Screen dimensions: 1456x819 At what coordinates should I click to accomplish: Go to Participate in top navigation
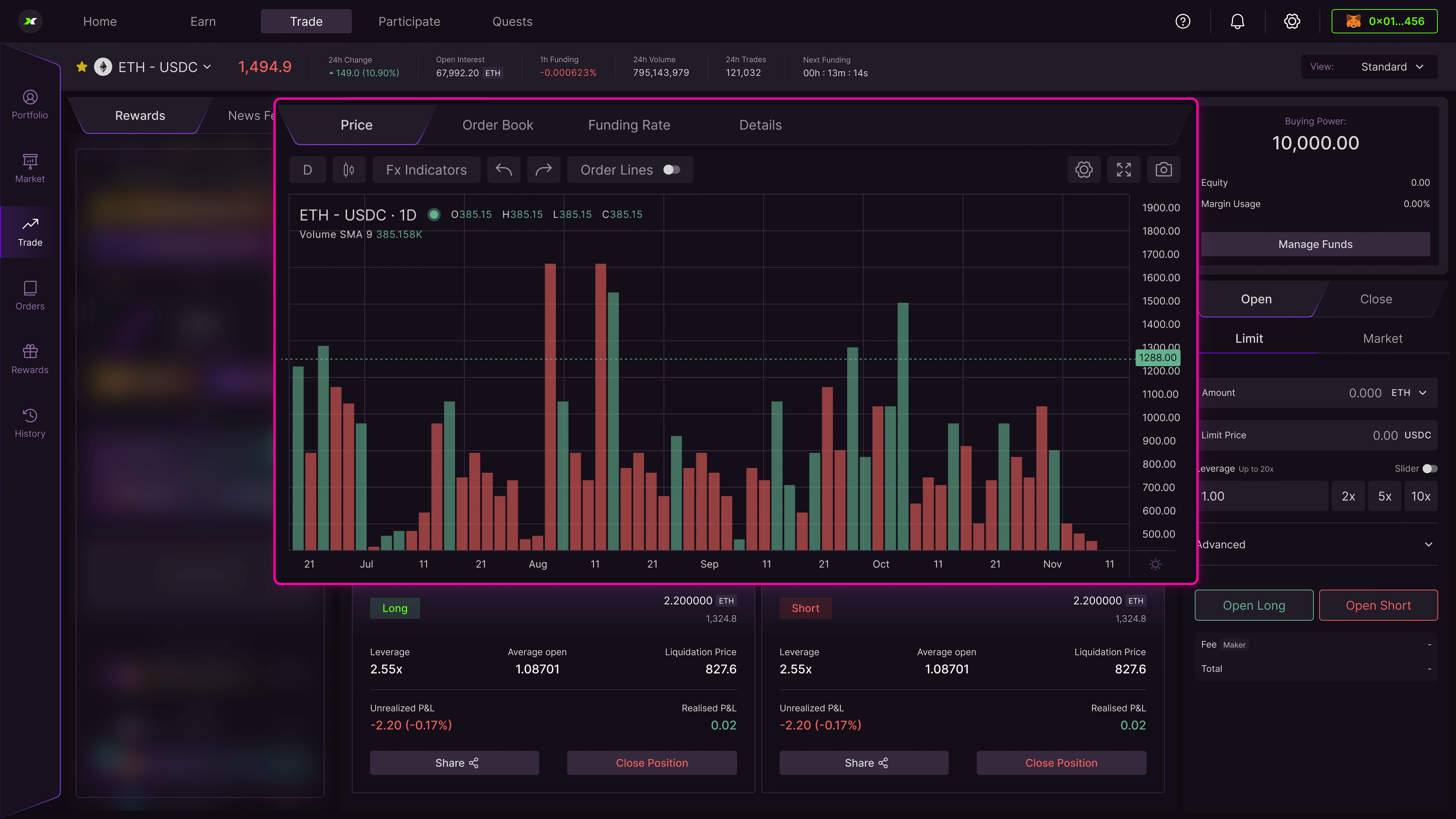point(409,21)
